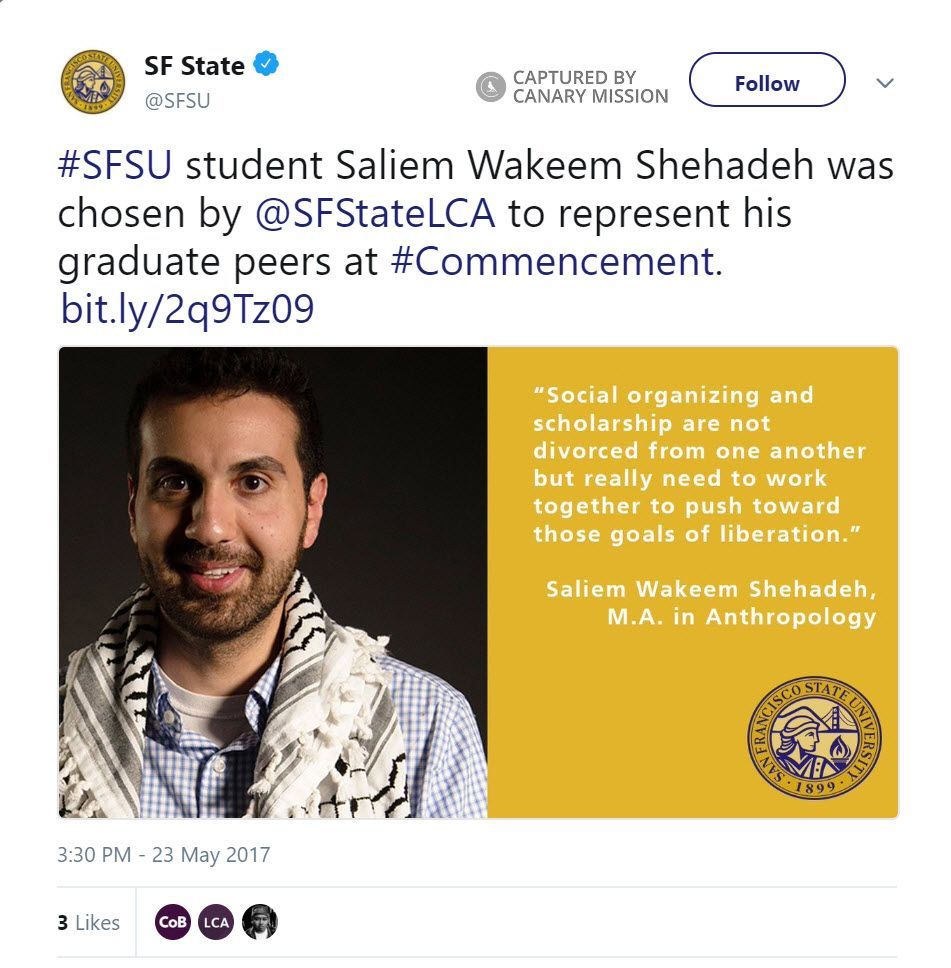951x968 pixels.
Task: Expand the menu beside the Follow button
Action: click(884, 84)
